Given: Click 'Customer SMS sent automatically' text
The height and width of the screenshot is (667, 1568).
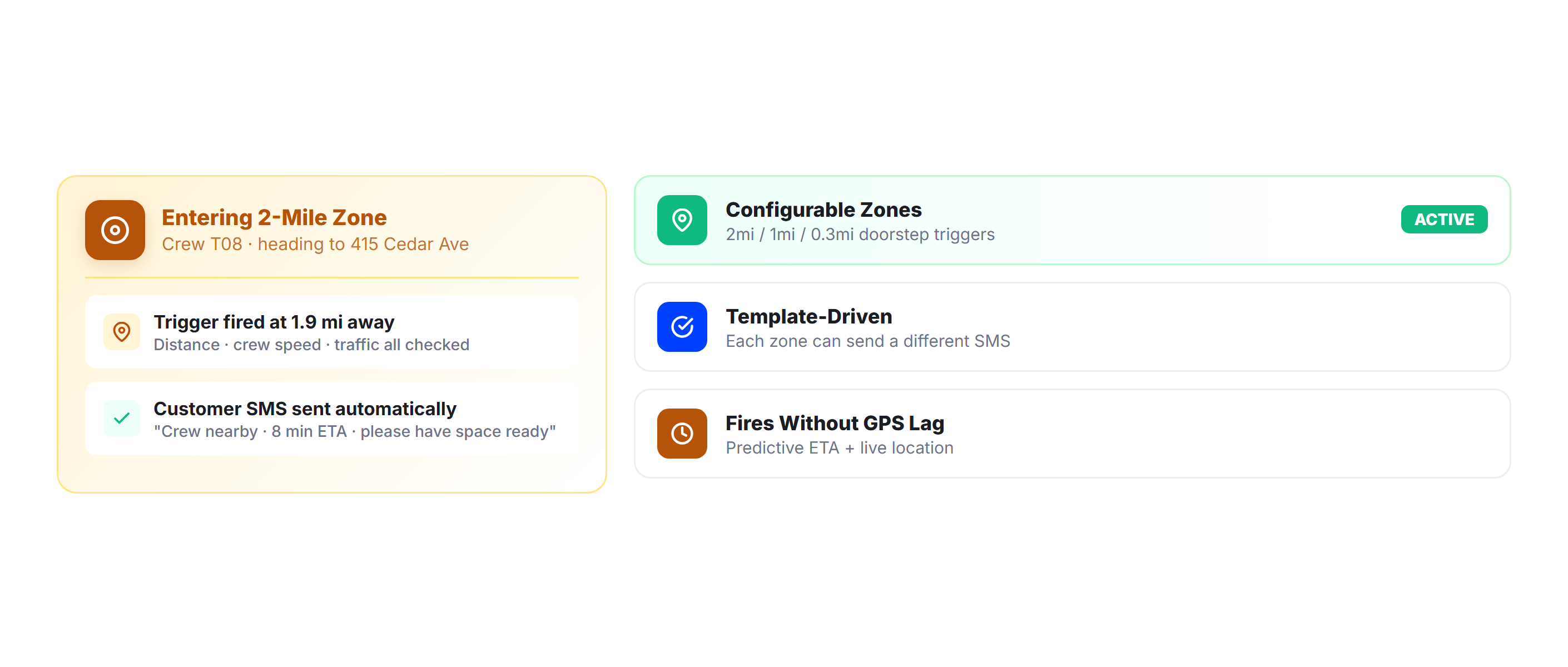Looking at the screenshot, I should pyautogui.click(x=305, y=409).
